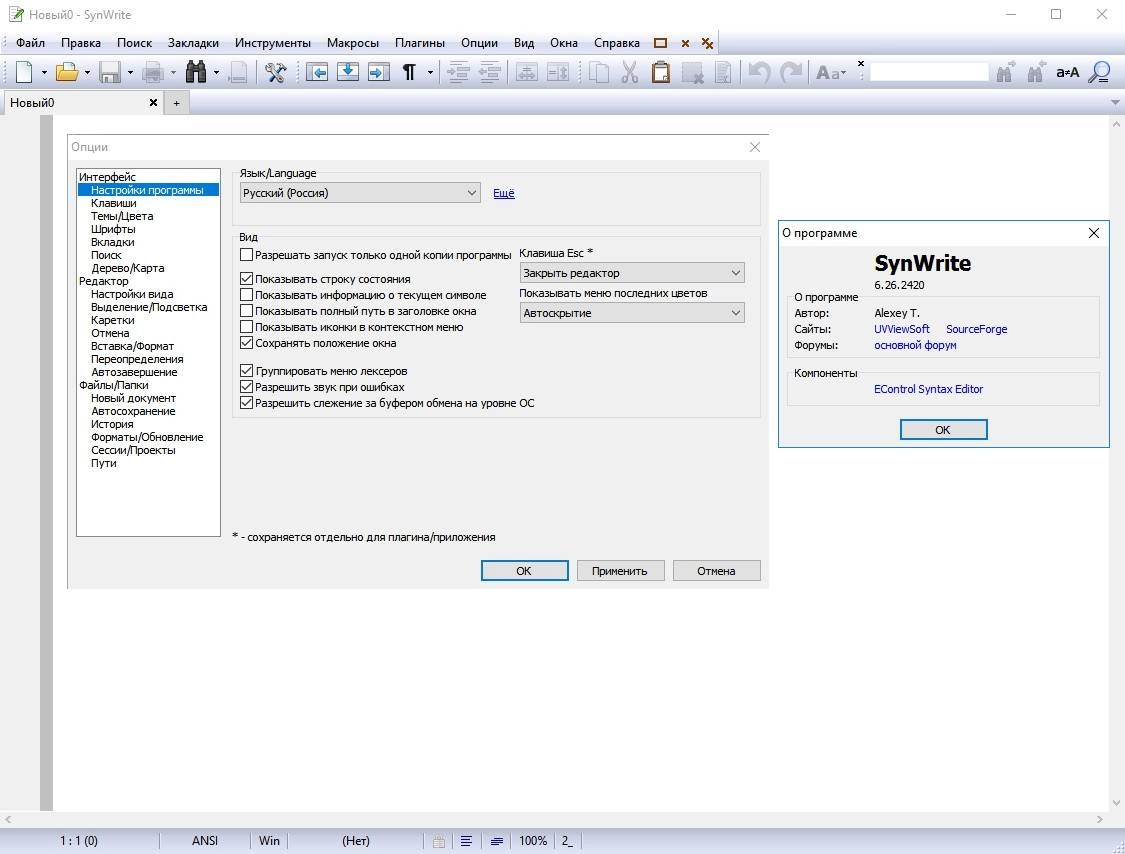
Task: Check 'Показывать информацию о текущем символе'
Action: coord(246,295)
